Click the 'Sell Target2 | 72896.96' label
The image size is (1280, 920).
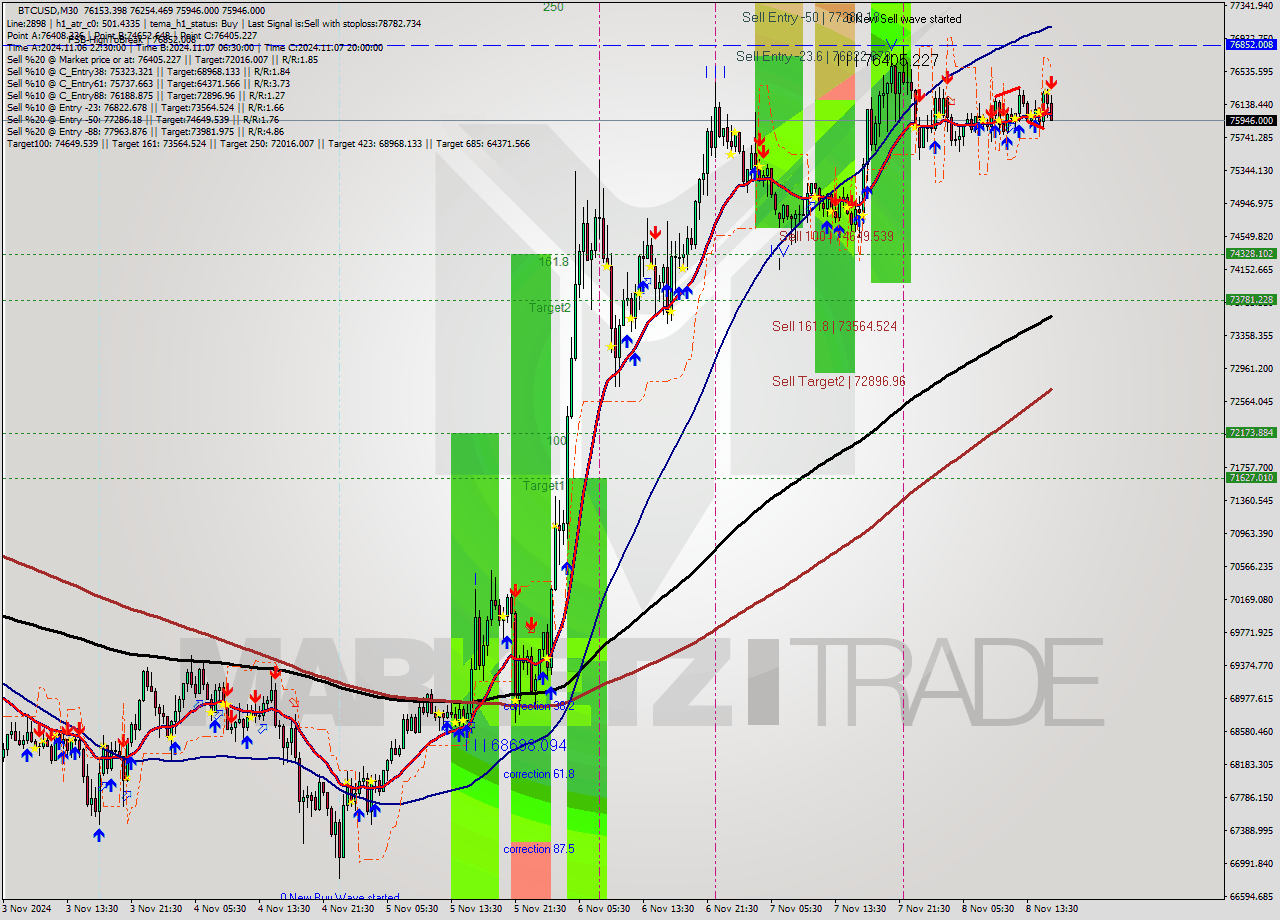point(838,381)
